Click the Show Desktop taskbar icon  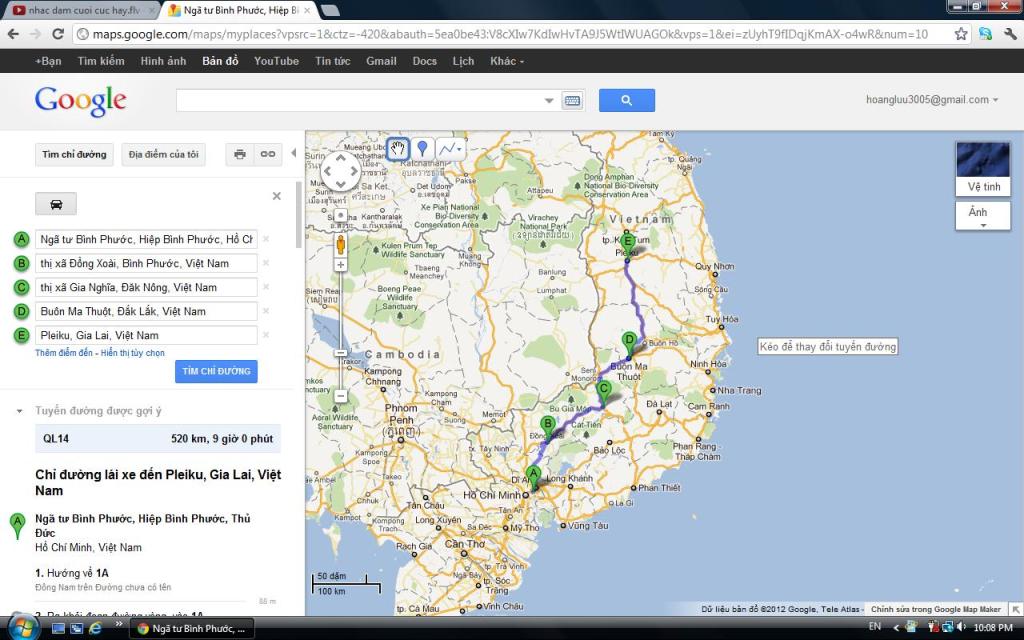[x=59, y=628]
